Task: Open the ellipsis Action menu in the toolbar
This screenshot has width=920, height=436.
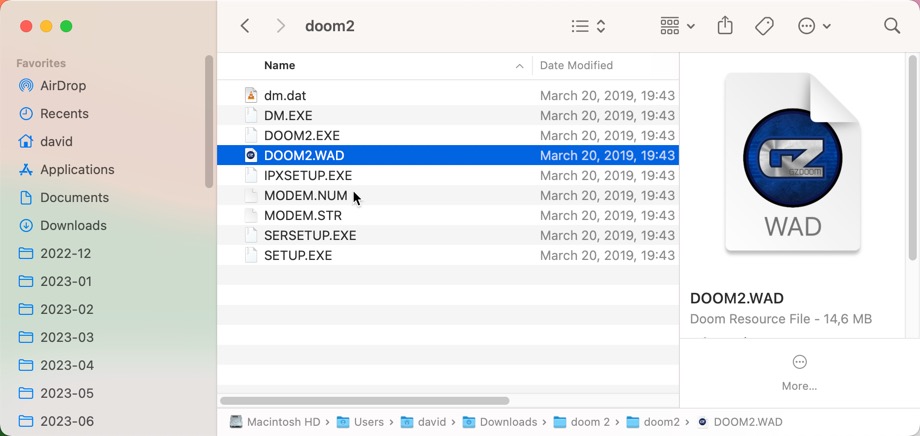Action: (x=814, y=26)
